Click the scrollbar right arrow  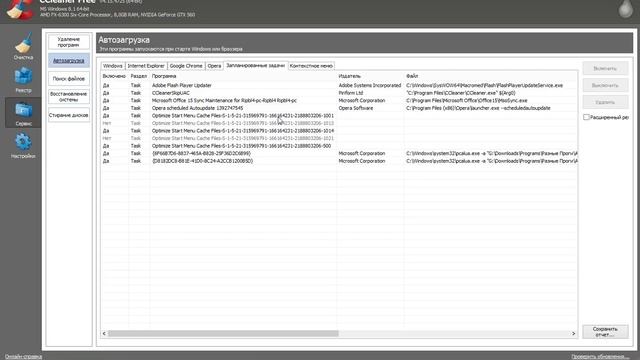point(573,333)
